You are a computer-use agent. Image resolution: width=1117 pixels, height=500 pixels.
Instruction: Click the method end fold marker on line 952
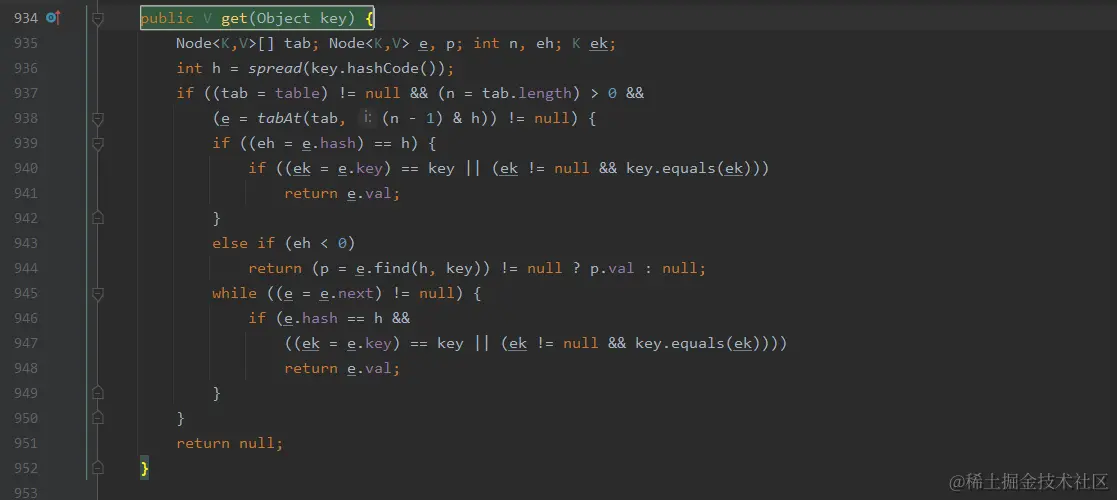98,468
